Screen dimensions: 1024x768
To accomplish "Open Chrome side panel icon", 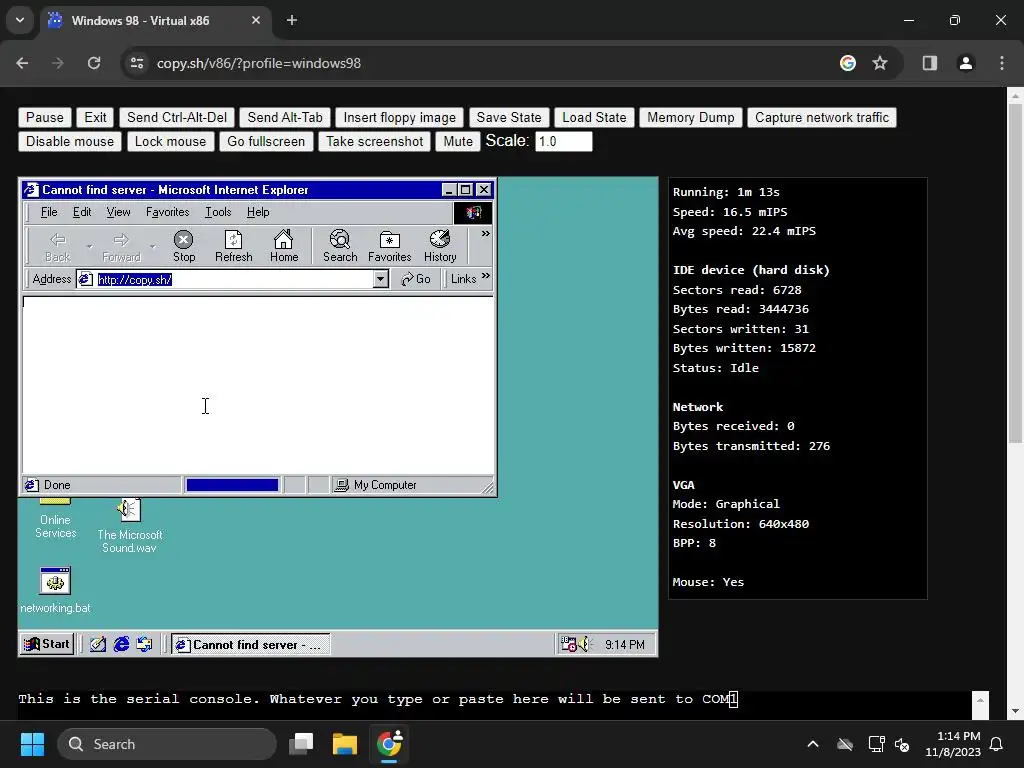I will point(929,63).
